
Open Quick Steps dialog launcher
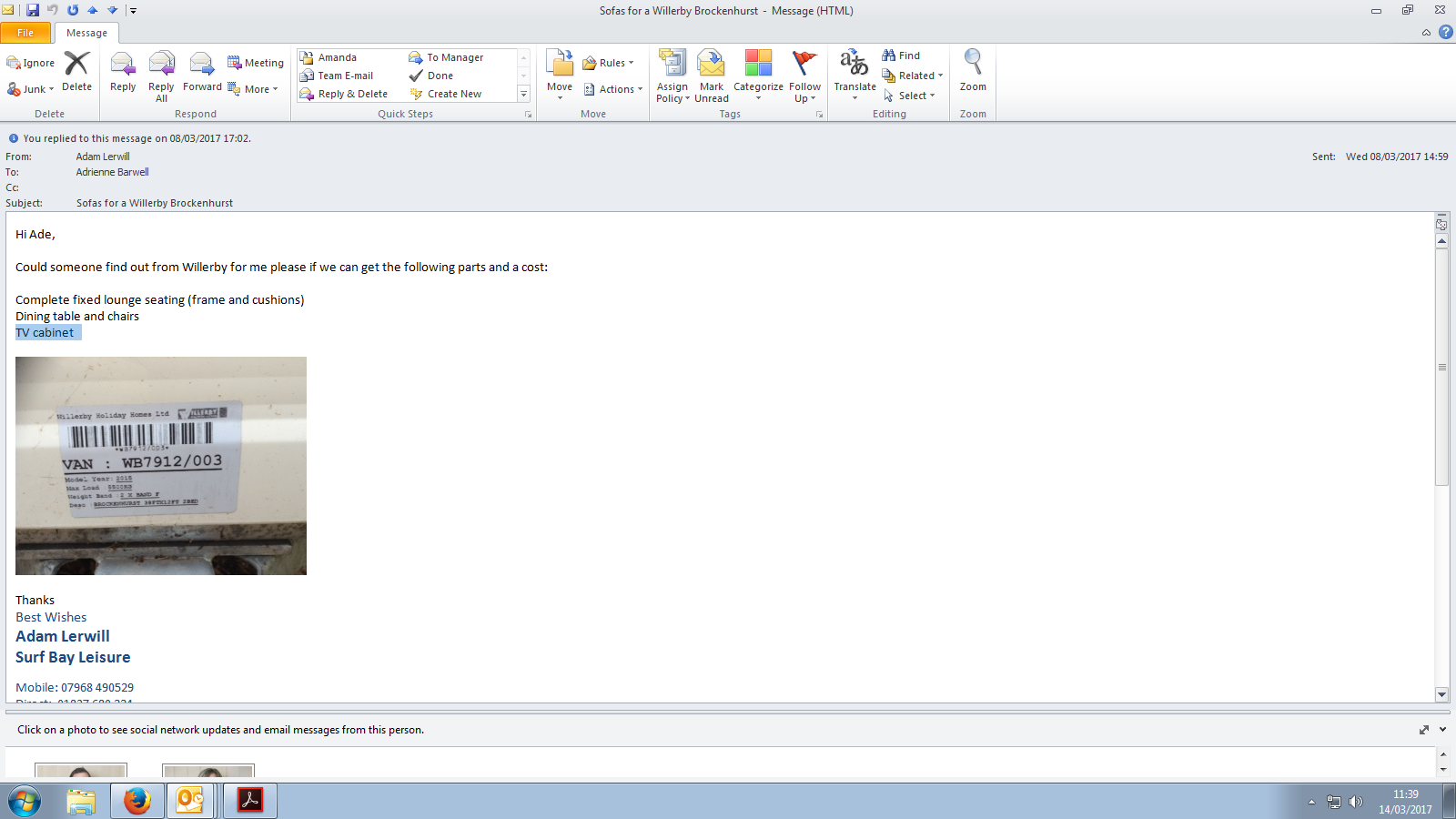[x=528, y=115]
